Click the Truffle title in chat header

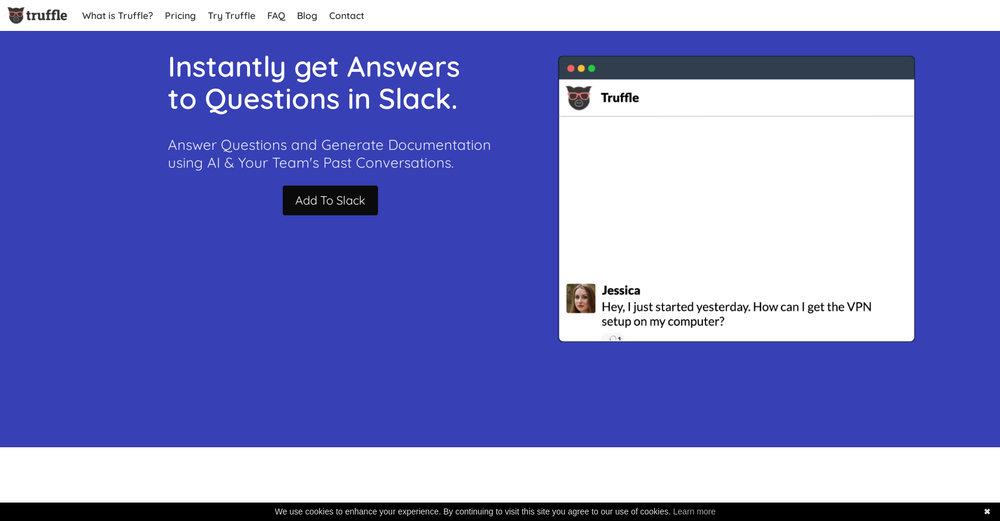point(620,98)
